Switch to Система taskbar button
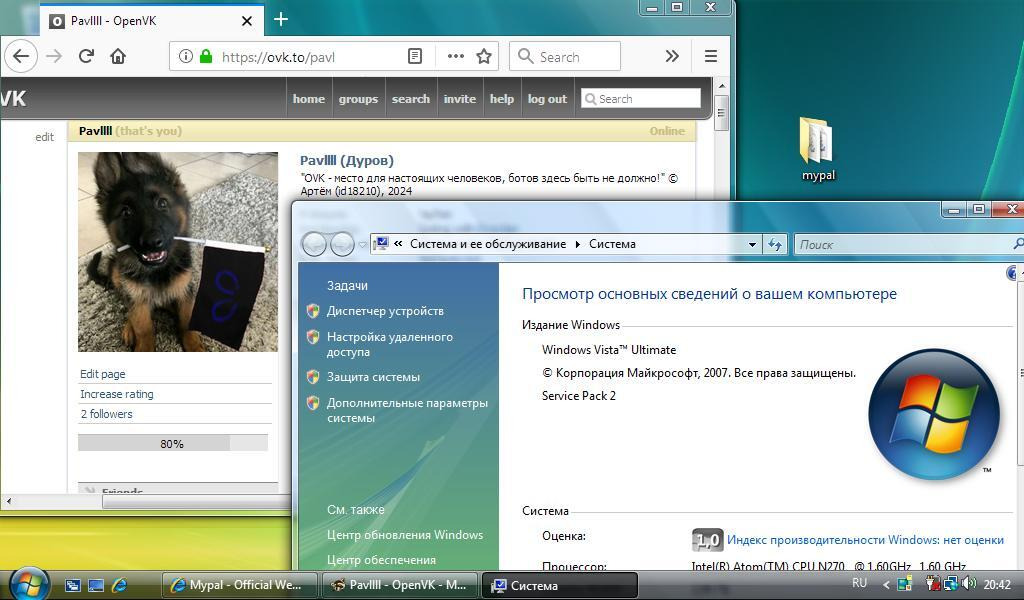 click(560, 586)
